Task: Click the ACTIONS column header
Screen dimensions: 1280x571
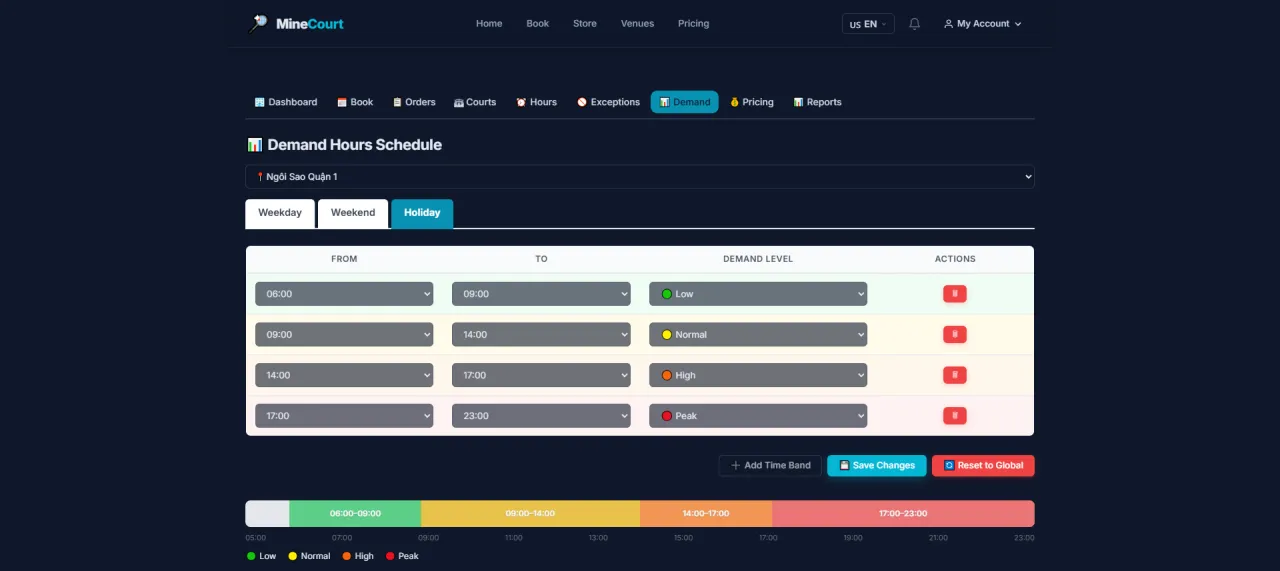Action: pos(955,259)
